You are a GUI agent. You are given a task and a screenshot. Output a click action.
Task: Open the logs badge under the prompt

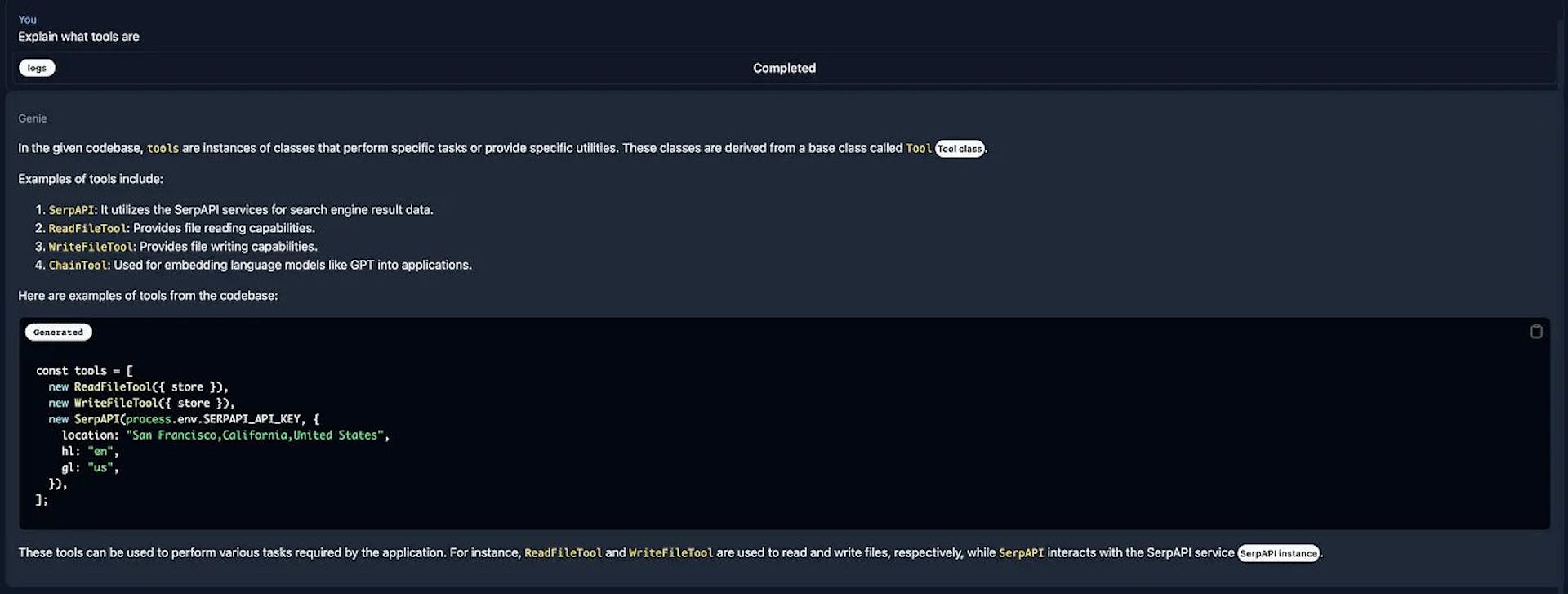[x=37, y=68]
